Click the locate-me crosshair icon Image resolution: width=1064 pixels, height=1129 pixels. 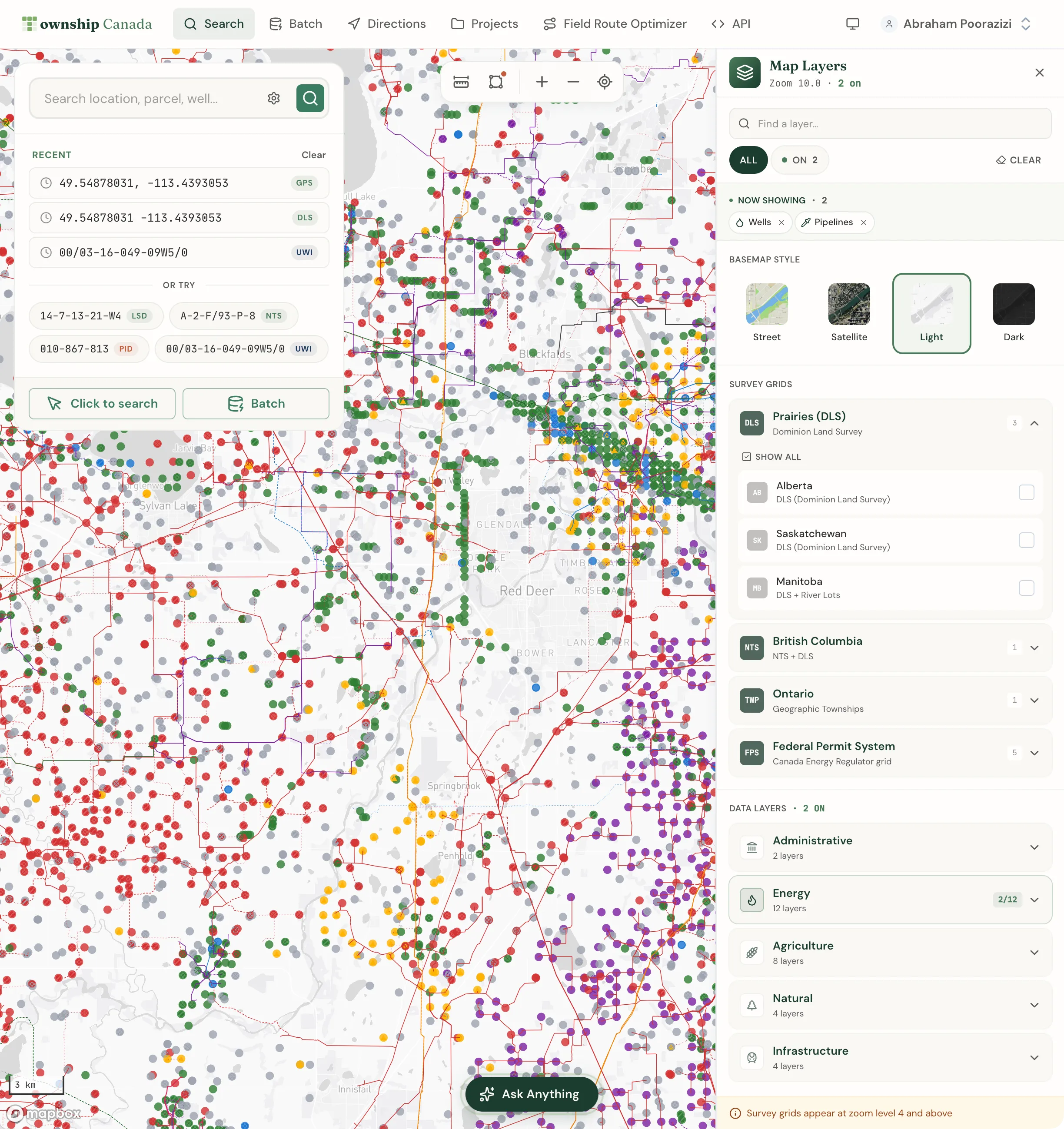605,82
